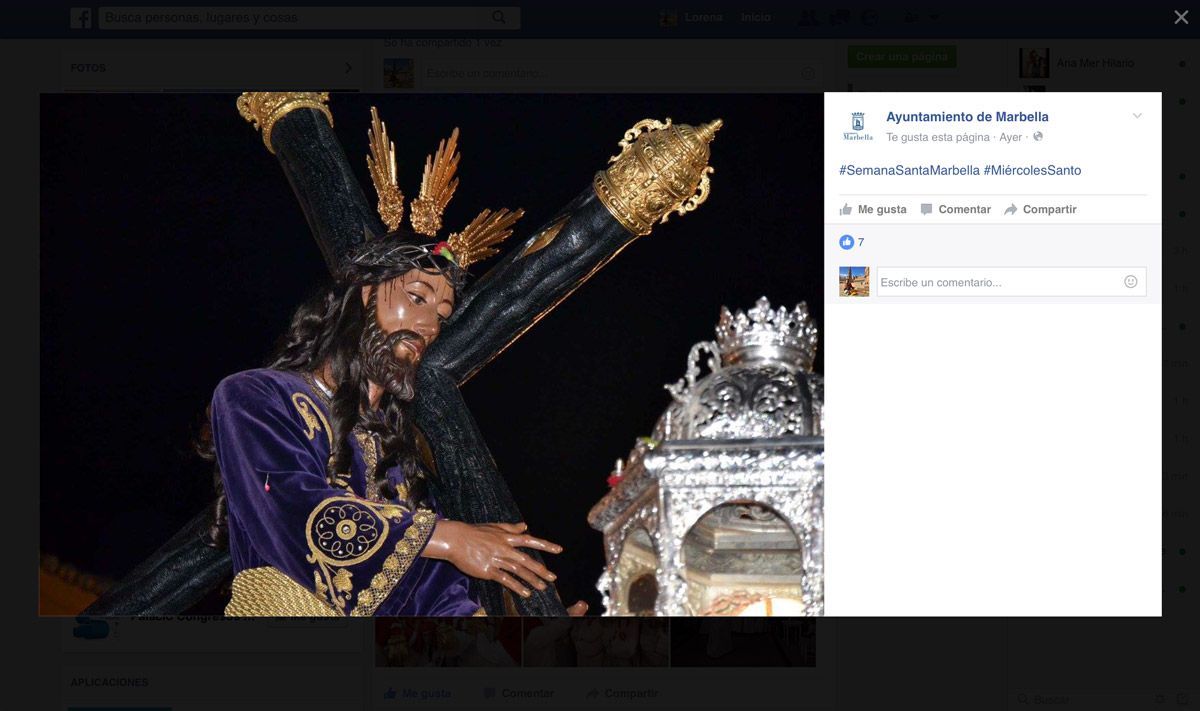View the 7 likes count
1200x711 pixels.
tap(861, 242)
